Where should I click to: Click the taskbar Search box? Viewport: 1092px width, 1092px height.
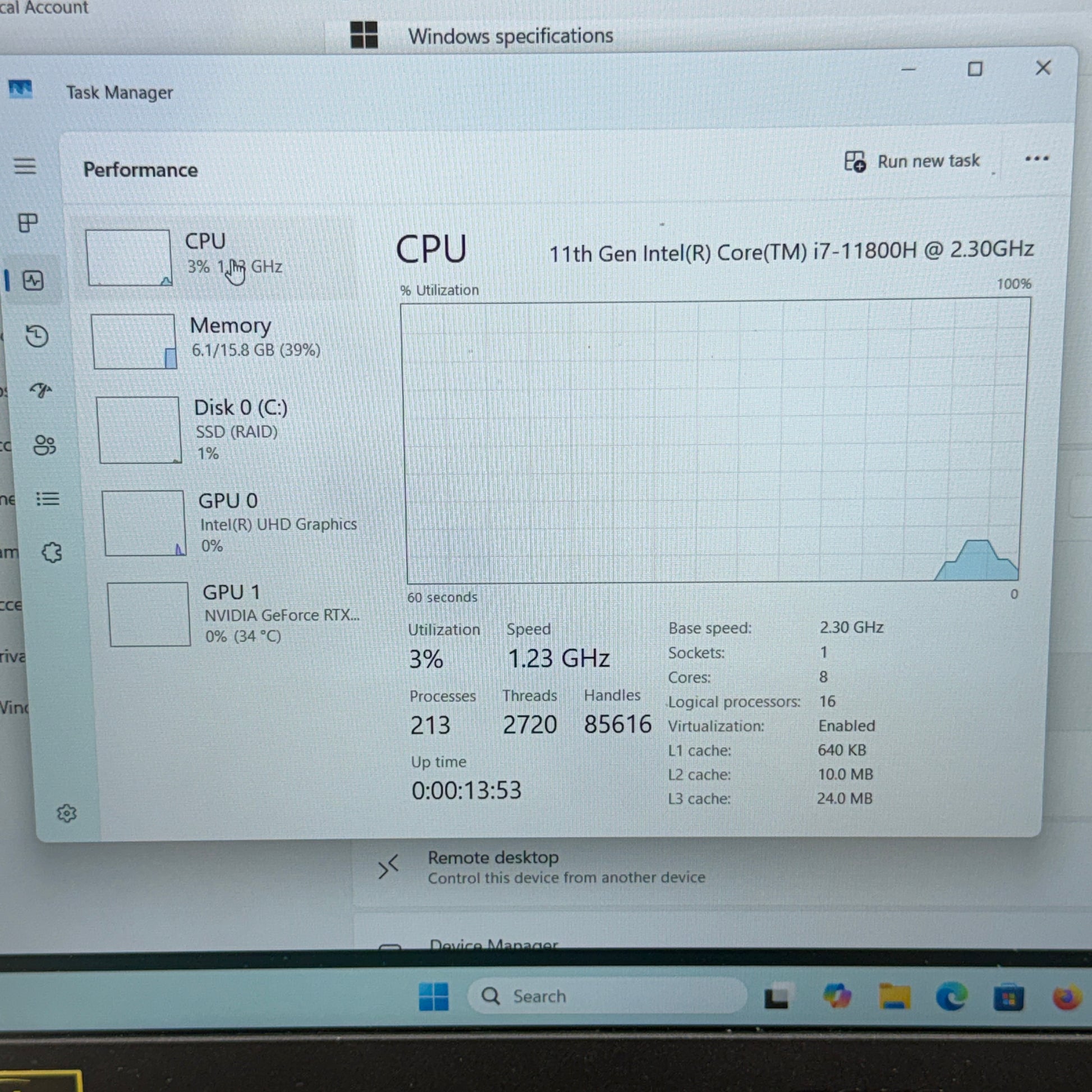point(608,996)
